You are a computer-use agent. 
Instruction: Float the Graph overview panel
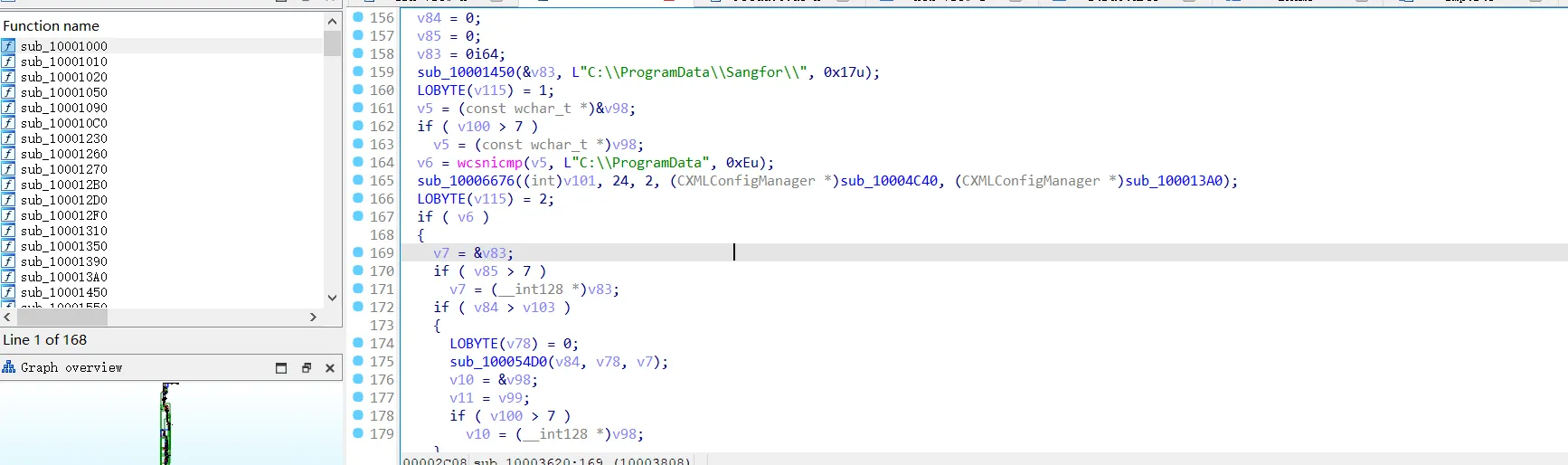point(307,368)
